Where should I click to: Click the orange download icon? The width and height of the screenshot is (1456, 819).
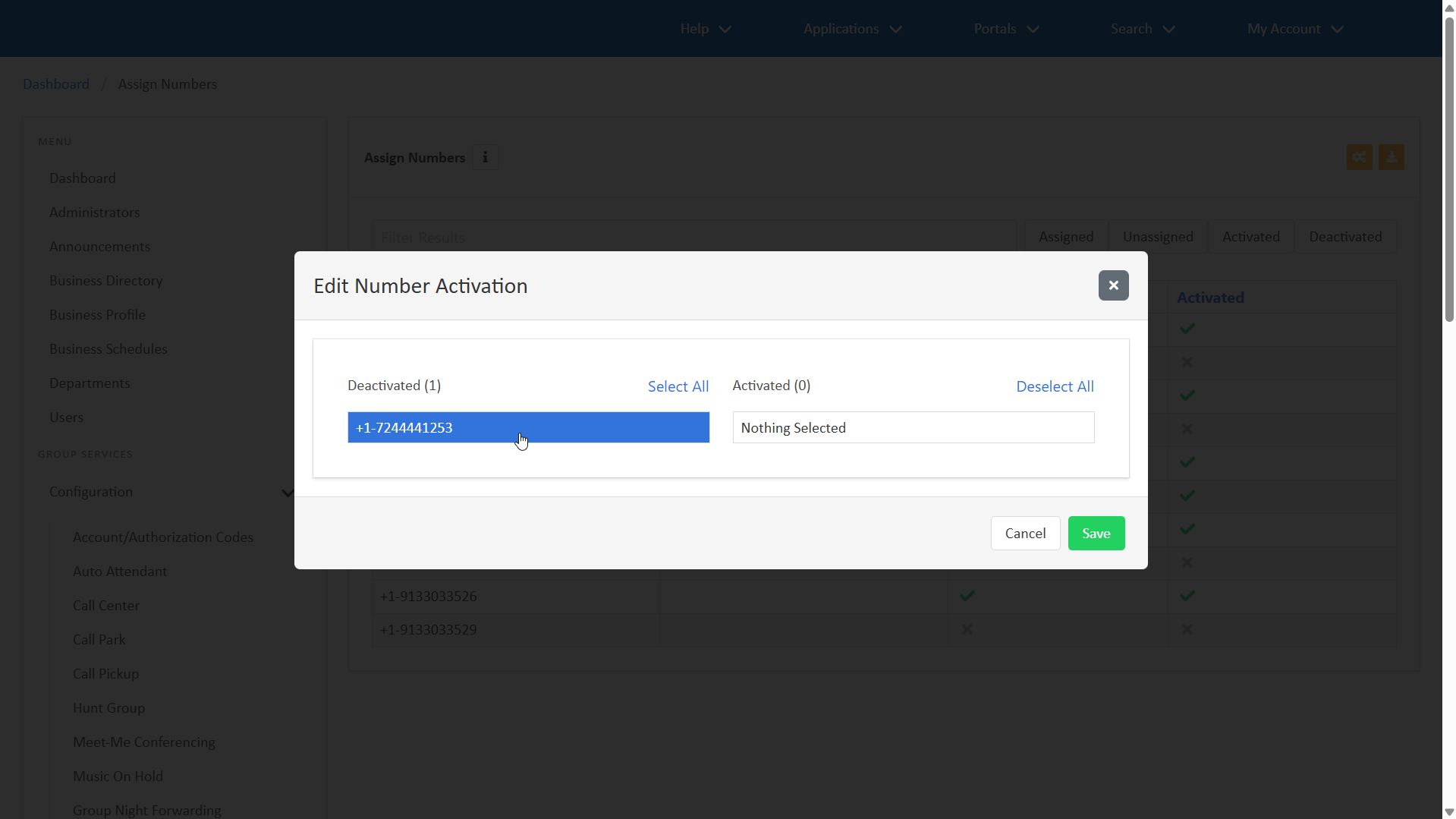[1391, 157]
